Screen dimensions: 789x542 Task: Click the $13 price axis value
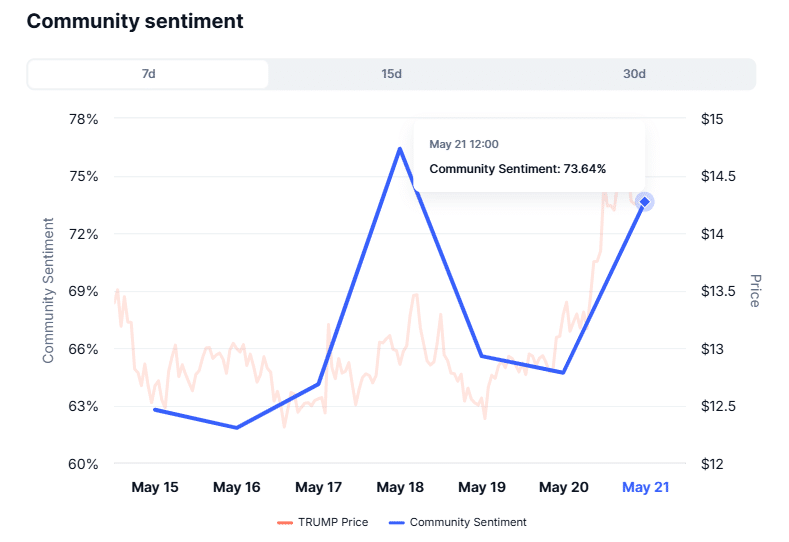[712, 349]
